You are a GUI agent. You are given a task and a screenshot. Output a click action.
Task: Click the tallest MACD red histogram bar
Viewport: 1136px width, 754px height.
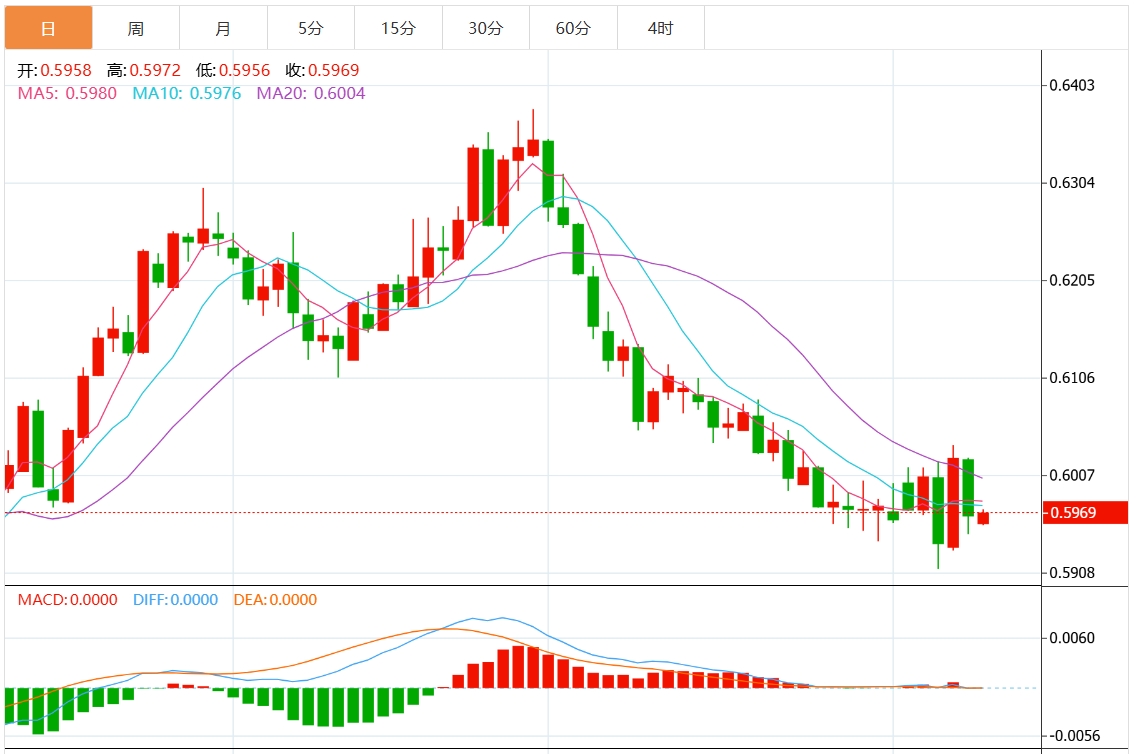(518, 667)
